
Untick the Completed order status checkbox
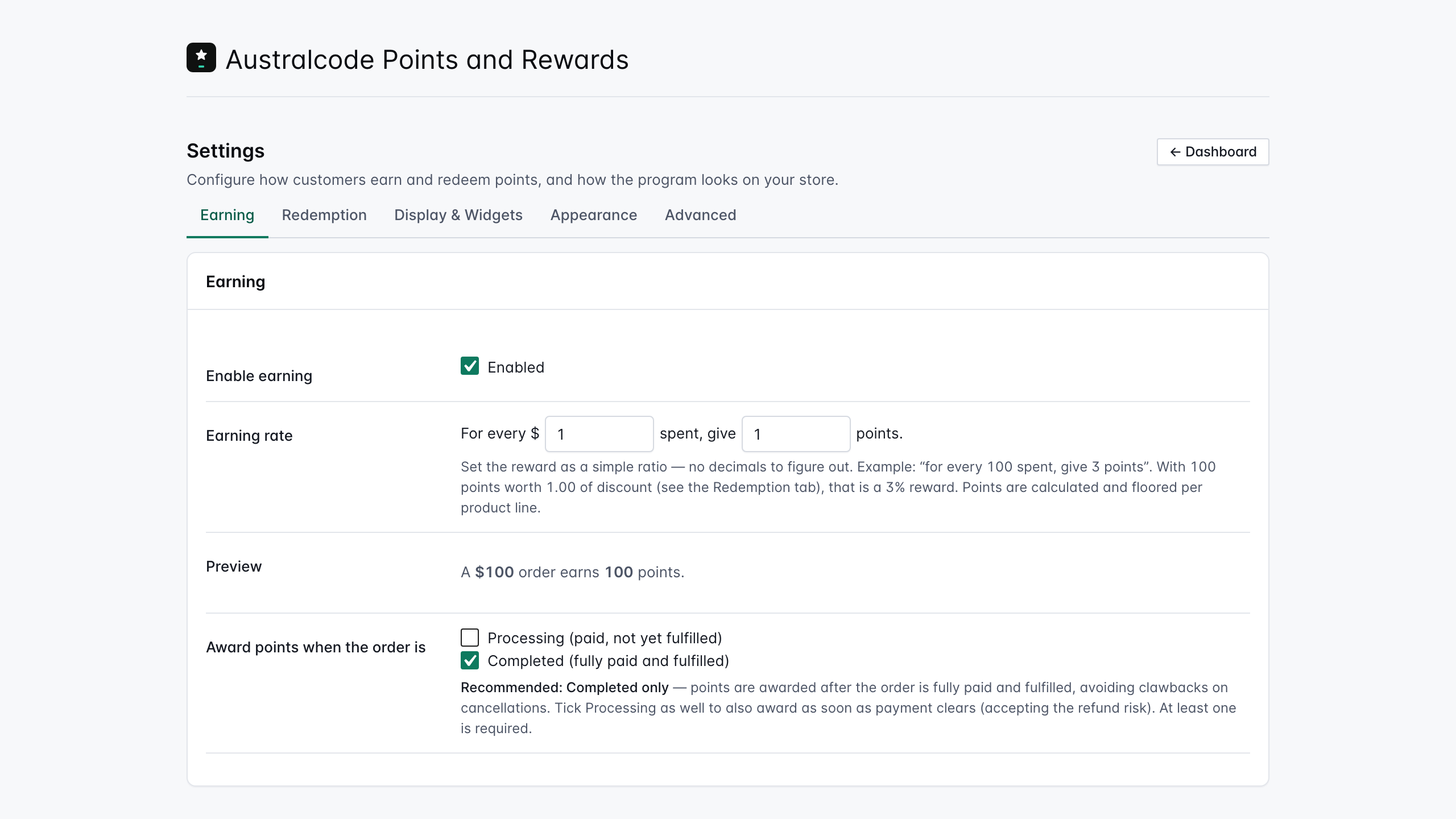click(x=470, y=660)
